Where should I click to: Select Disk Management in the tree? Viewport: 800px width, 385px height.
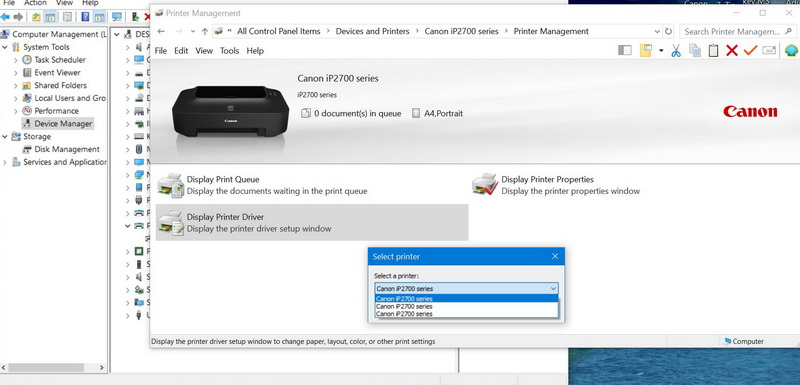click(67, 149)
